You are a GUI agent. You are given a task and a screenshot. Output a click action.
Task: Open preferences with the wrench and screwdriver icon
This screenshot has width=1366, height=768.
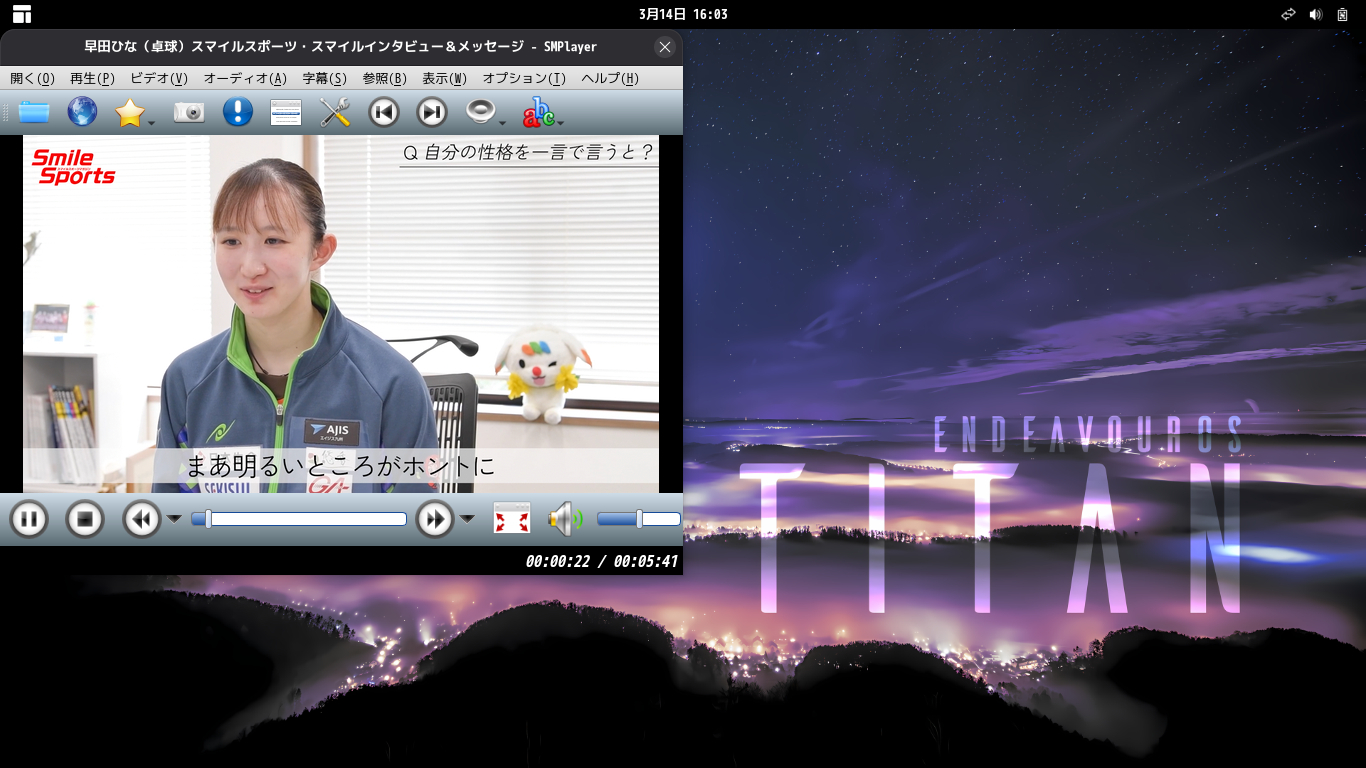(335, 112)
